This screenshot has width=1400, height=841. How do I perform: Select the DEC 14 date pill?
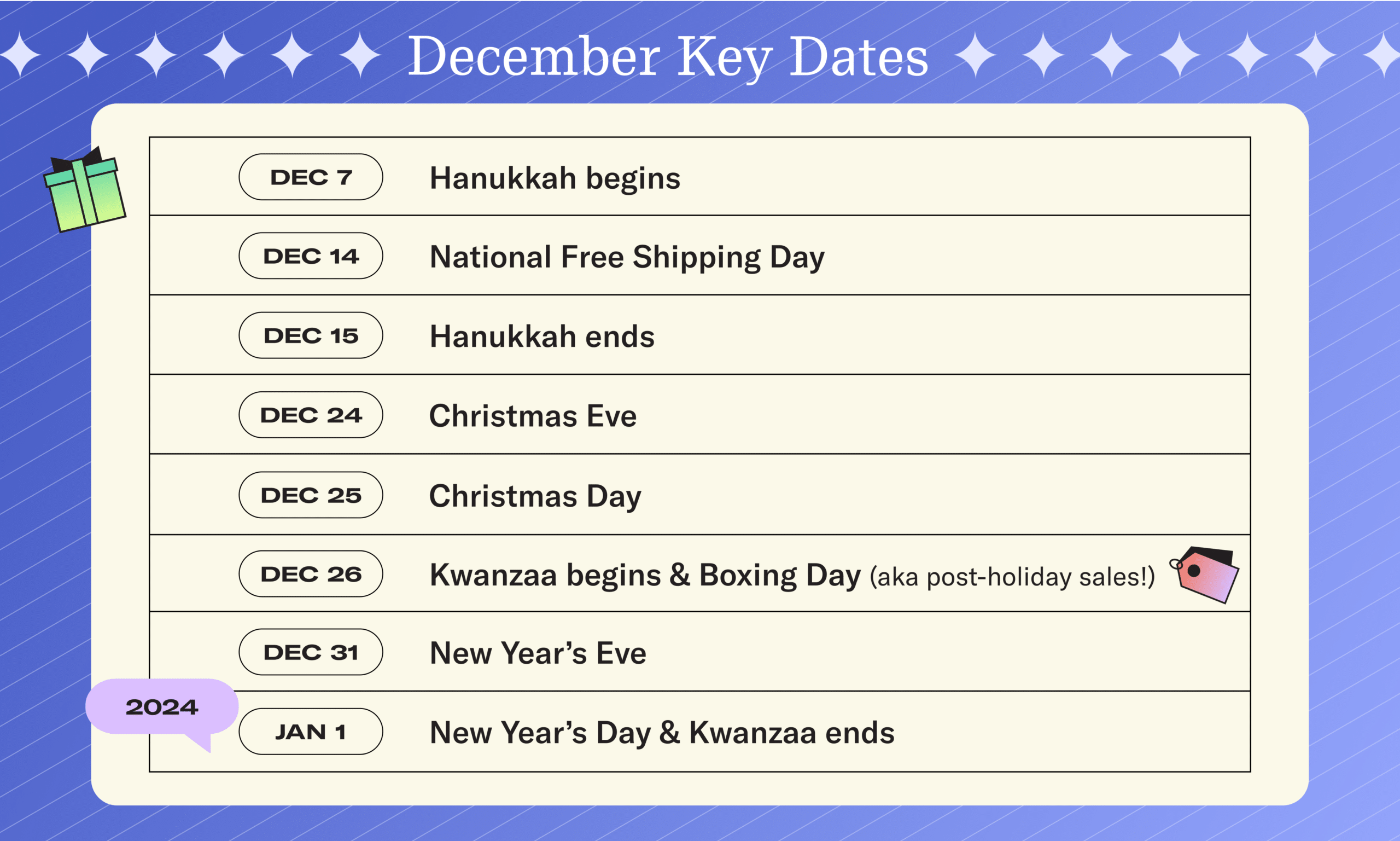tap(311, 256)
